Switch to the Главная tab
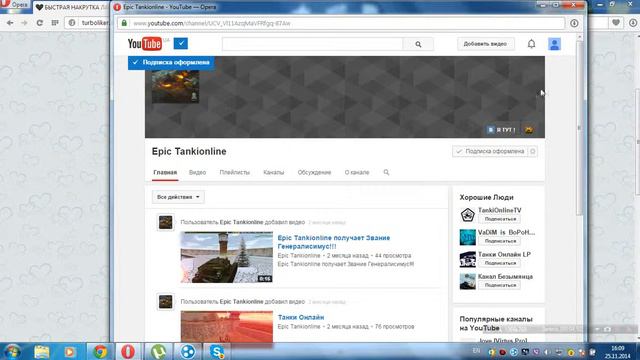 tap(165, 172)
